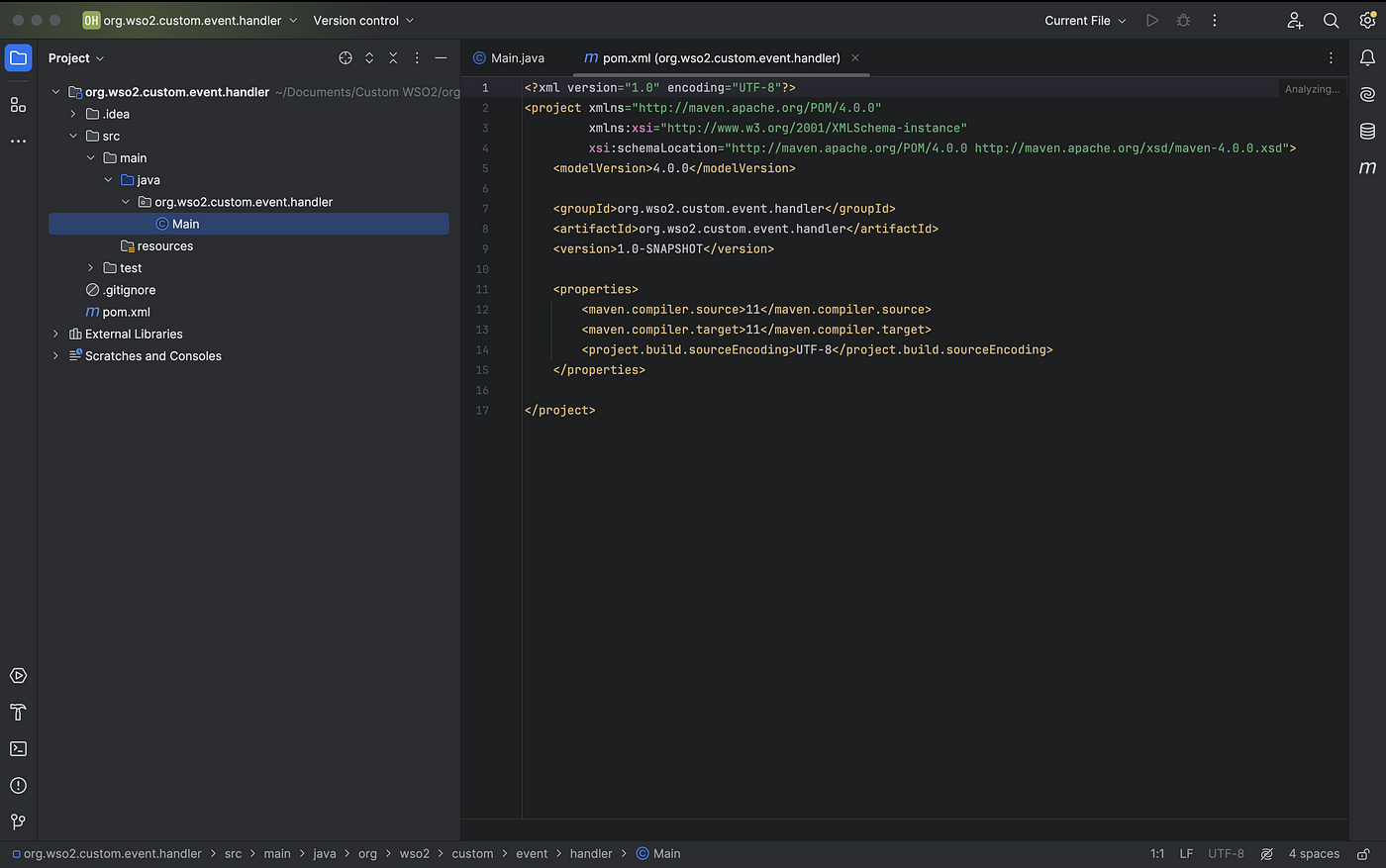Collapse the org.wso2.custom.event.handler root node
1386x868 pixels.
[55, 92]
